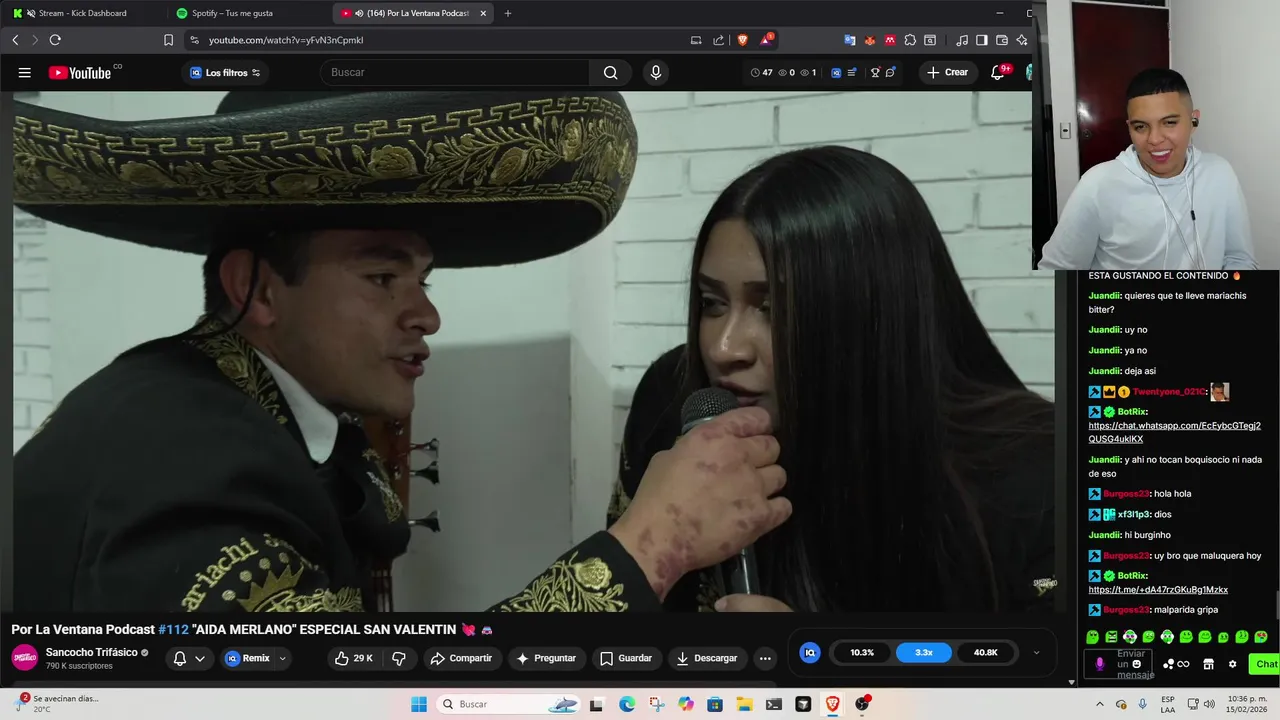Screen dimensions: 1280x720
Task: Open the extensions puzzle icon
Action: click(910, 40)
